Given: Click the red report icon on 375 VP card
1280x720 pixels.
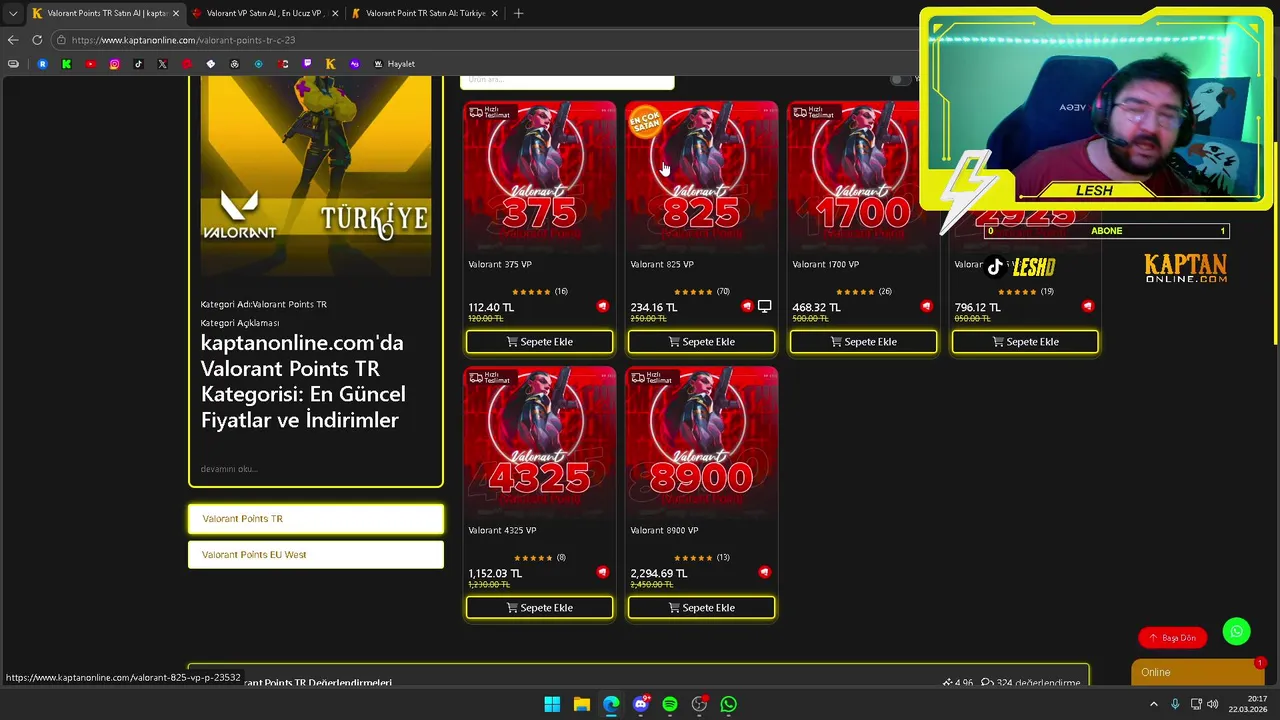Looking at the screenshot, I should (602, 306).
